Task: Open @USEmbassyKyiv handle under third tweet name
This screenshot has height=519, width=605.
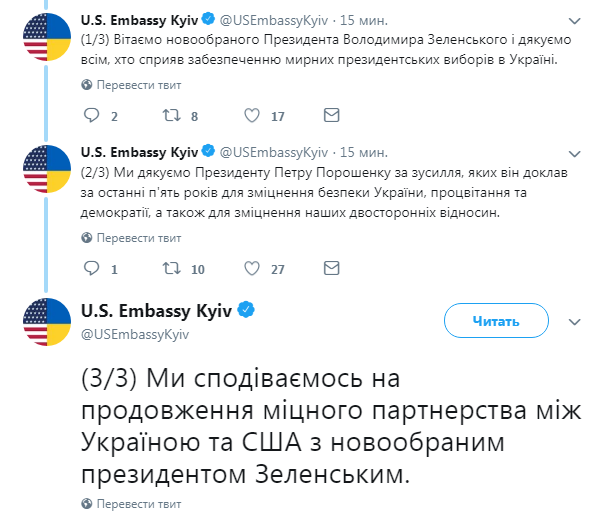Action: [134, 333]
